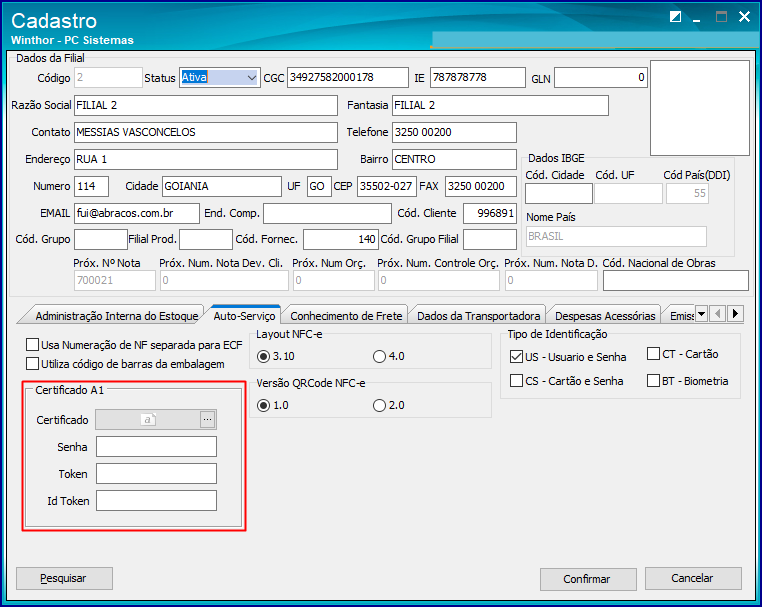Click the CGC field
Image resolution: width=762 pixels, height=607 pixels.
pos(348,77)
